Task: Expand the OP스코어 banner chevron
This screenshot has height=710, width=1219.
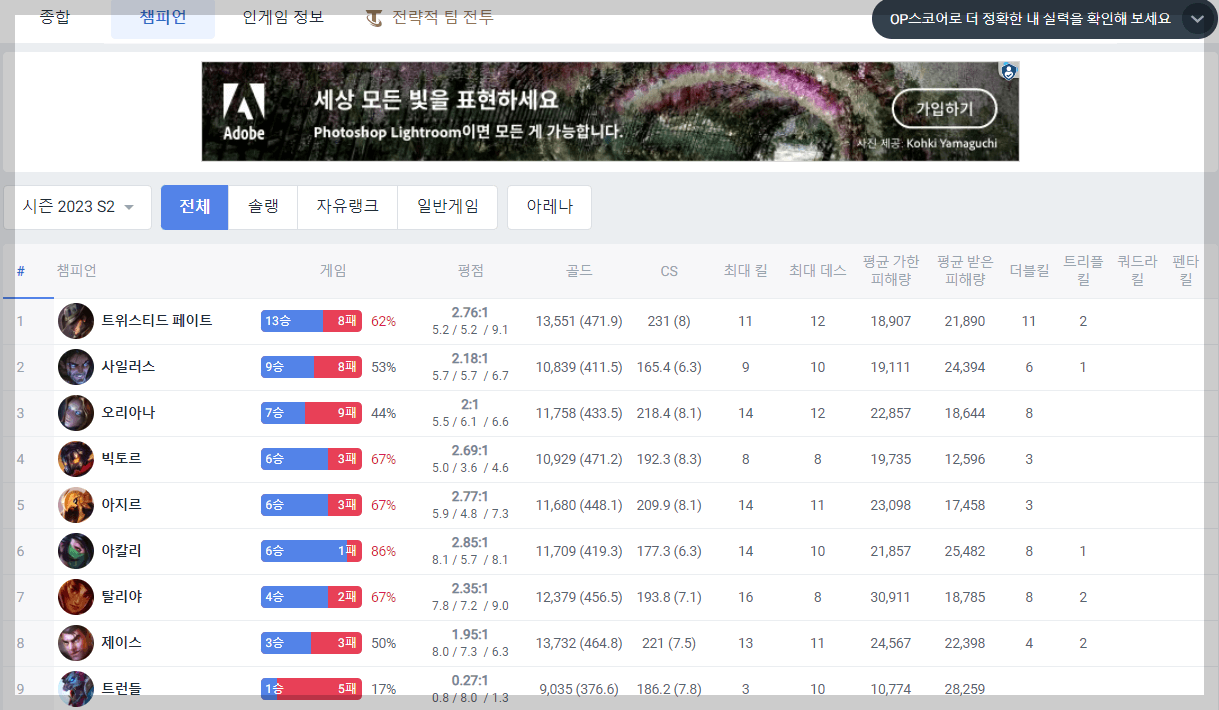Action: pos(1196,18)
